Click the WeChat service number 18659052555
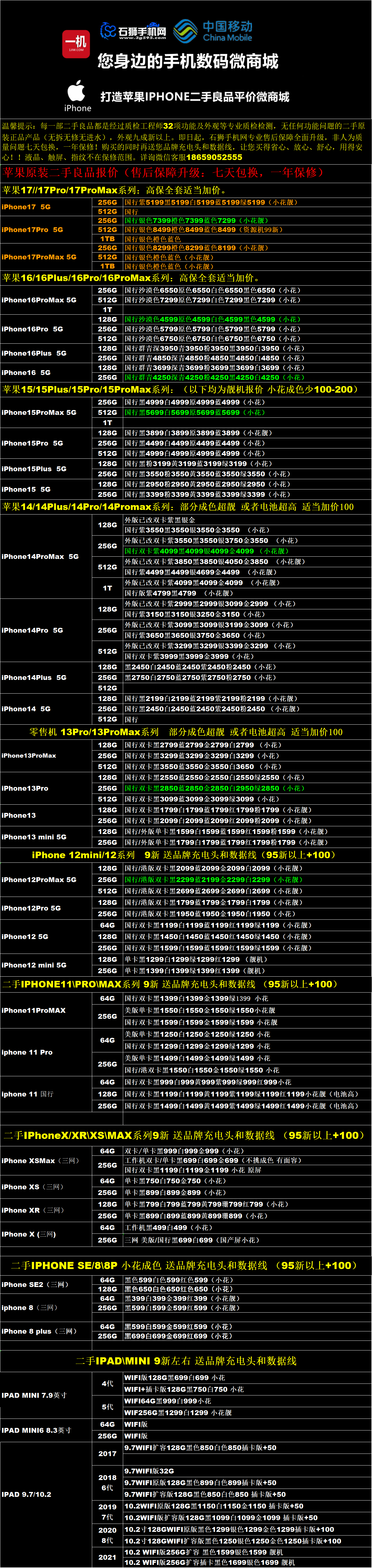This screenshot has height=1568, width=372. (214, 157)
